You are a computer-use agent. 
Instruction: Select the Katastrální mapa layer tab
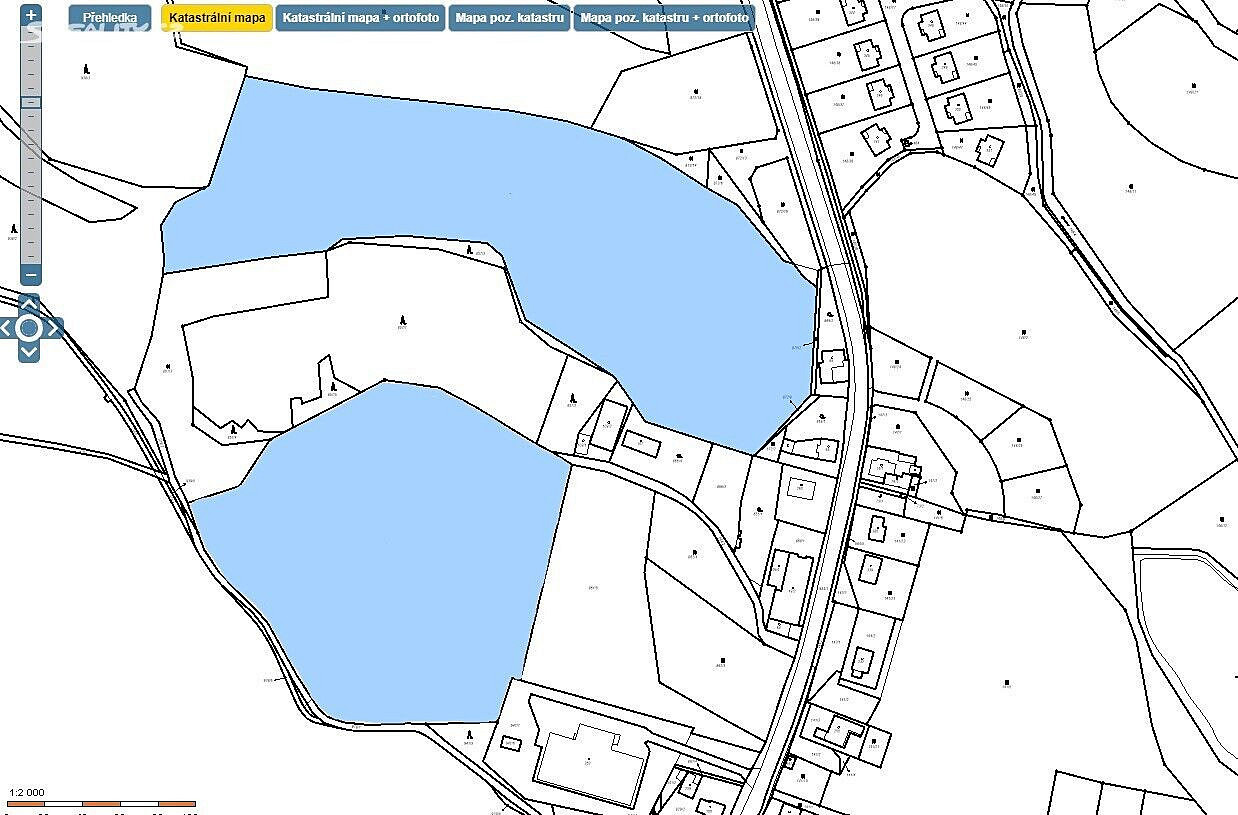217,18
